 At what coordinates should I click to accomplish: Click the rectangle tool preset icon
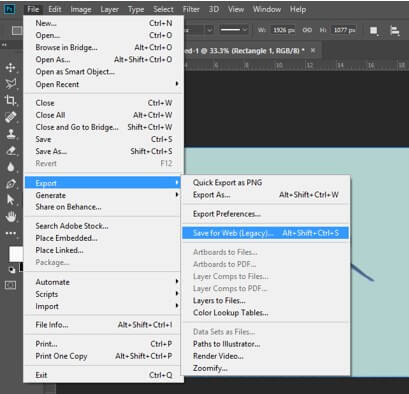tap(17, 31)
